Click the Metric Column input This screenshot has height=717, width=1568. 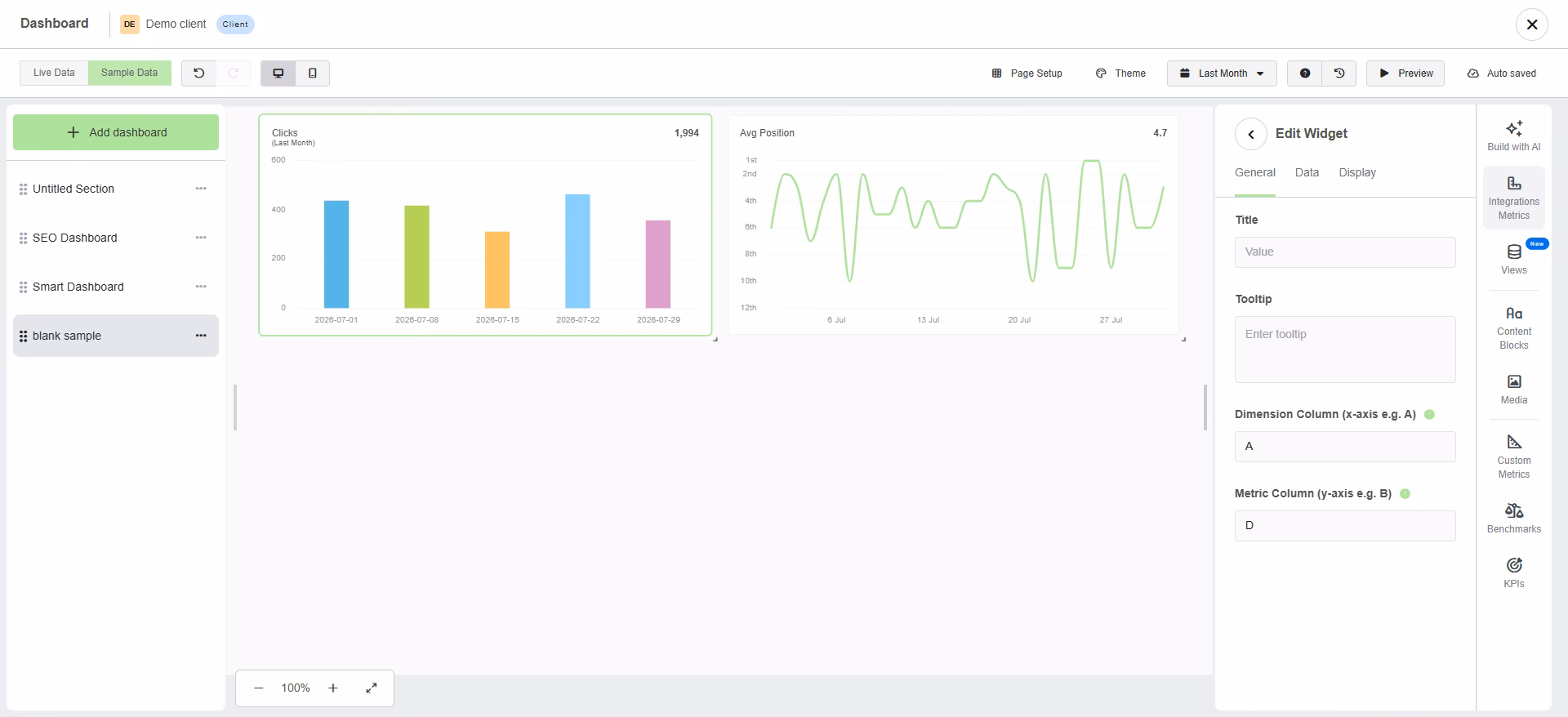point(1345,525)
